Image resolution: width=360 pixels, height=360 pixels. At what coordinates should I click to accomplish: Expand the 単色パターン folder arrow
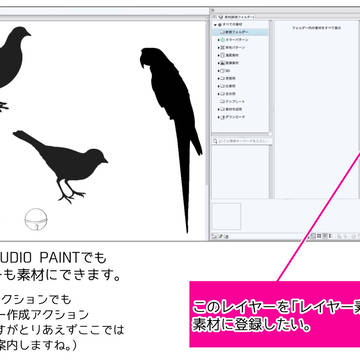pyautogui.click(x=219, y=47)
